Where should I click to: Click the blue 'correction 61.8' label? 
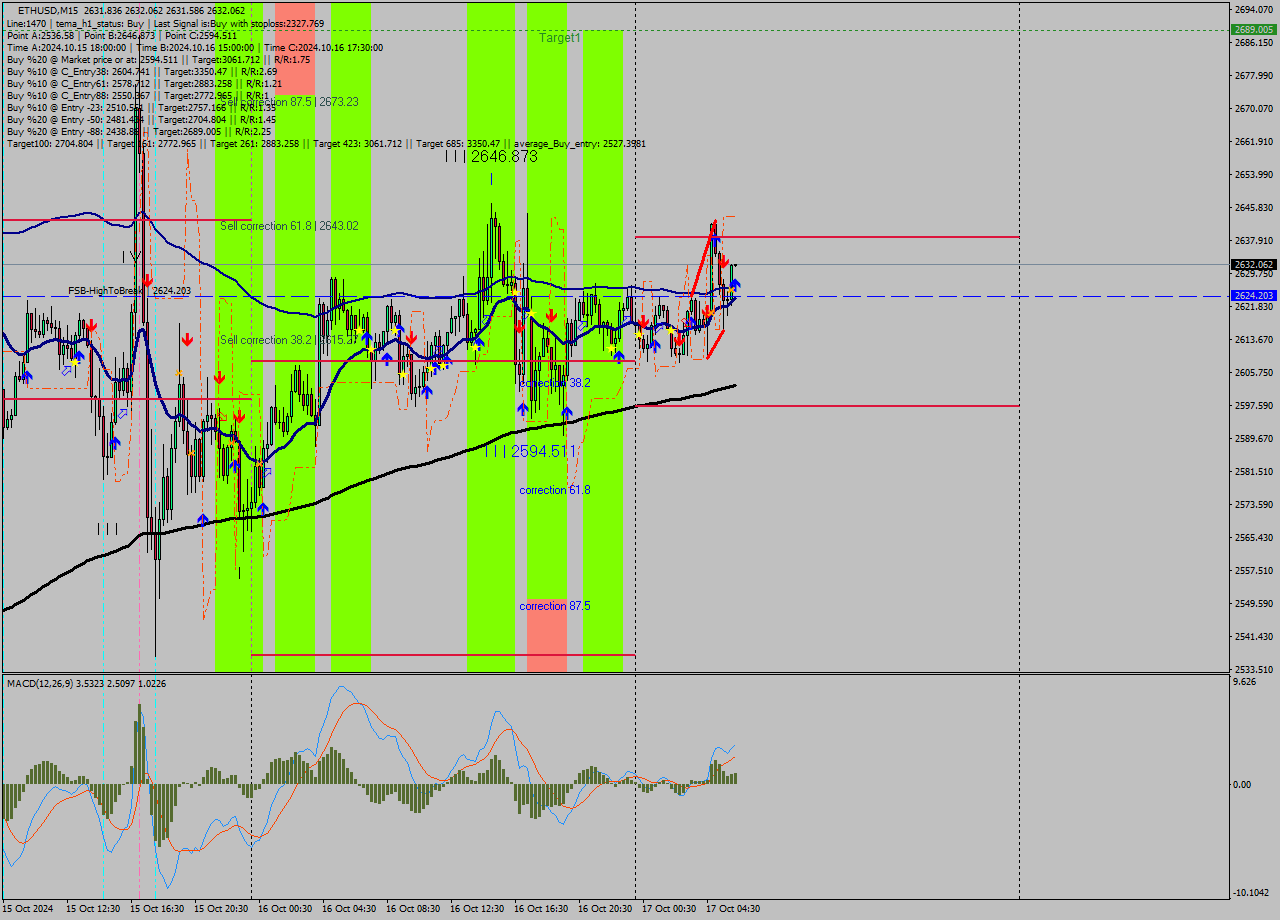pos(555,490)
